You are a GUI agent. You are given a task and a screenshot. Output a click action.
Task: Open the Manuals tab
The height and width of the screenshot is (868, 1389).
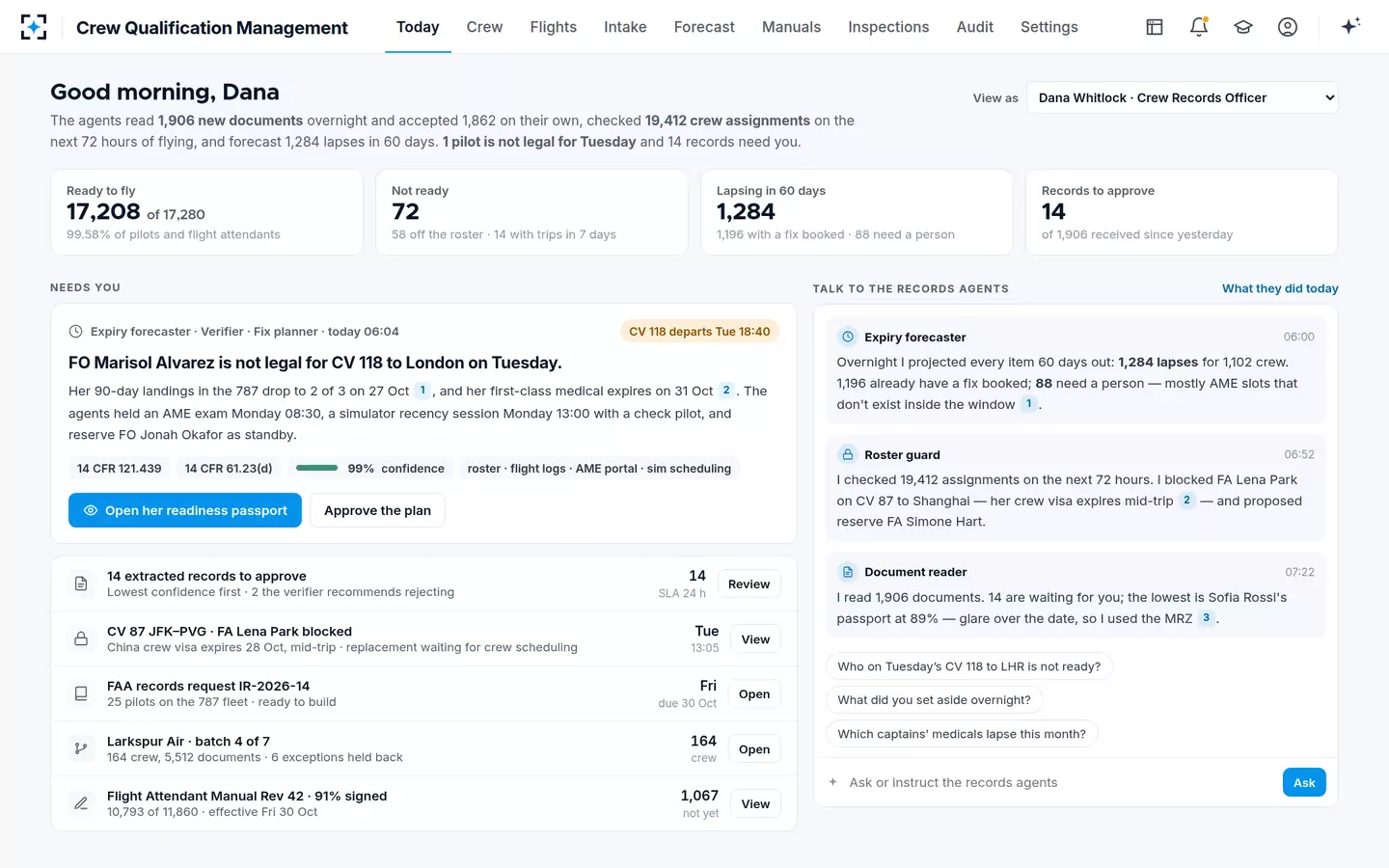click(791, 27)
